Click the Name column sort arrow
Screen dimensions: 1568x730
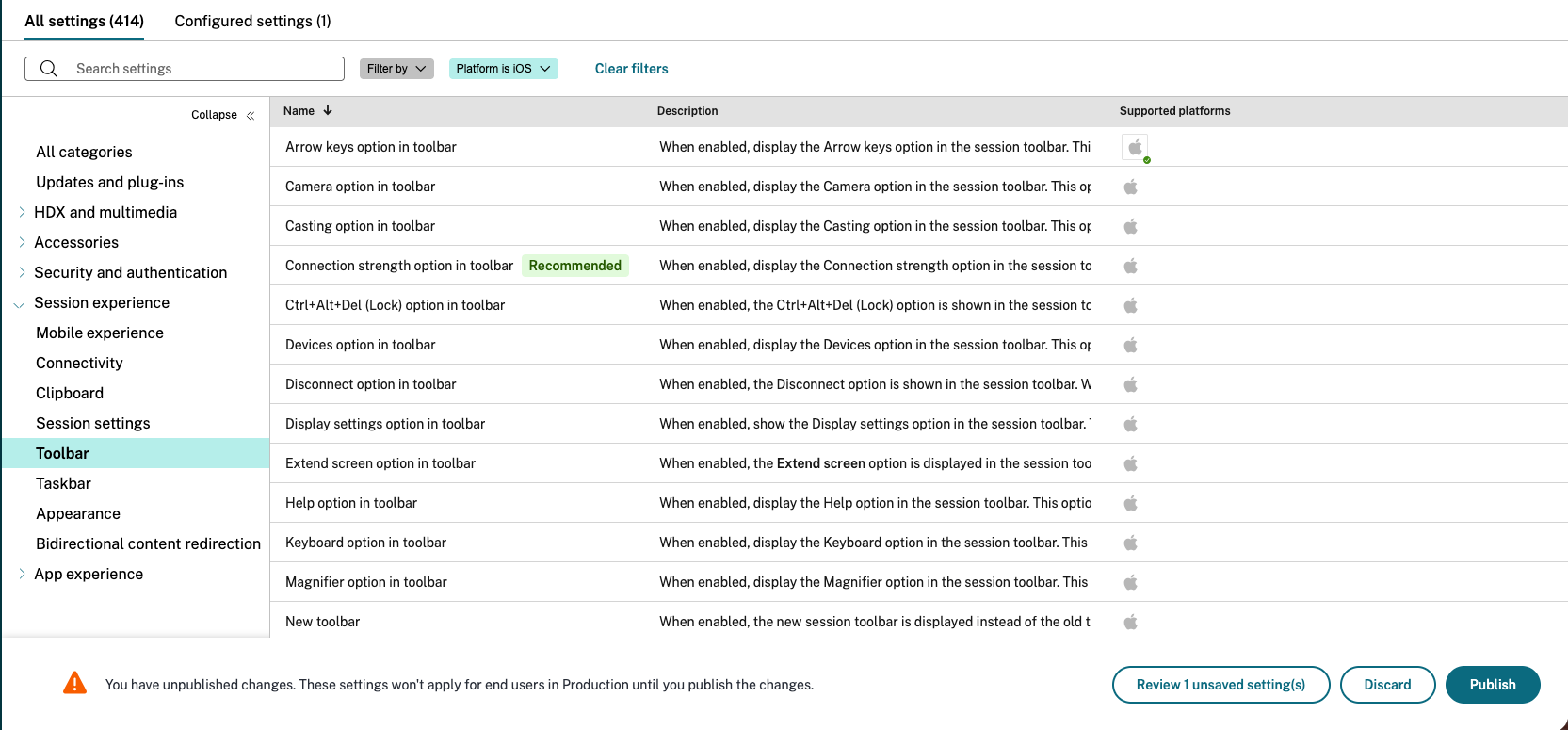tap(328, 110)
